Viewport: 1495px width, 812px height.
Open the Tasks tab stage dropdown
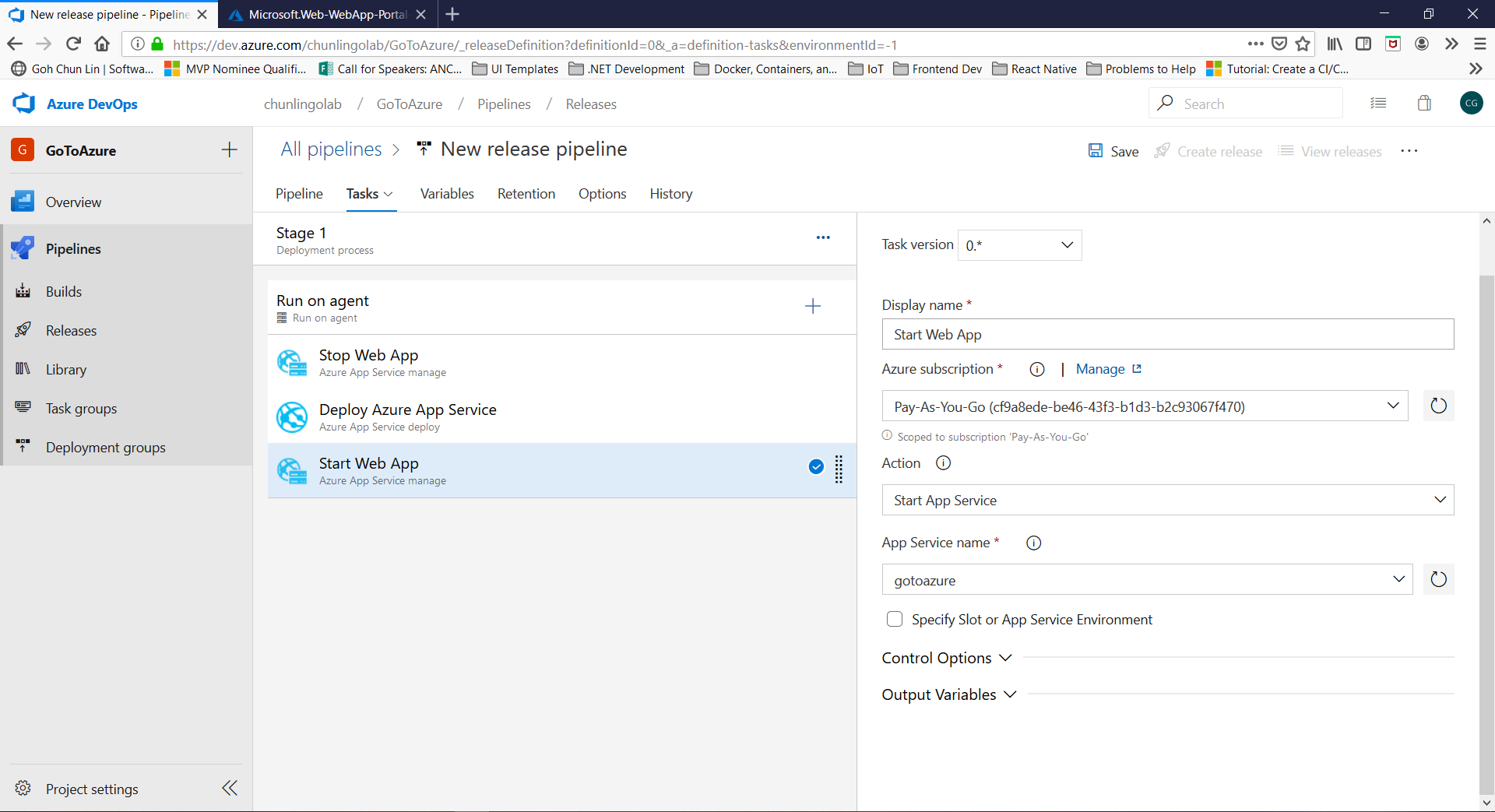click(x=389, y=195)
